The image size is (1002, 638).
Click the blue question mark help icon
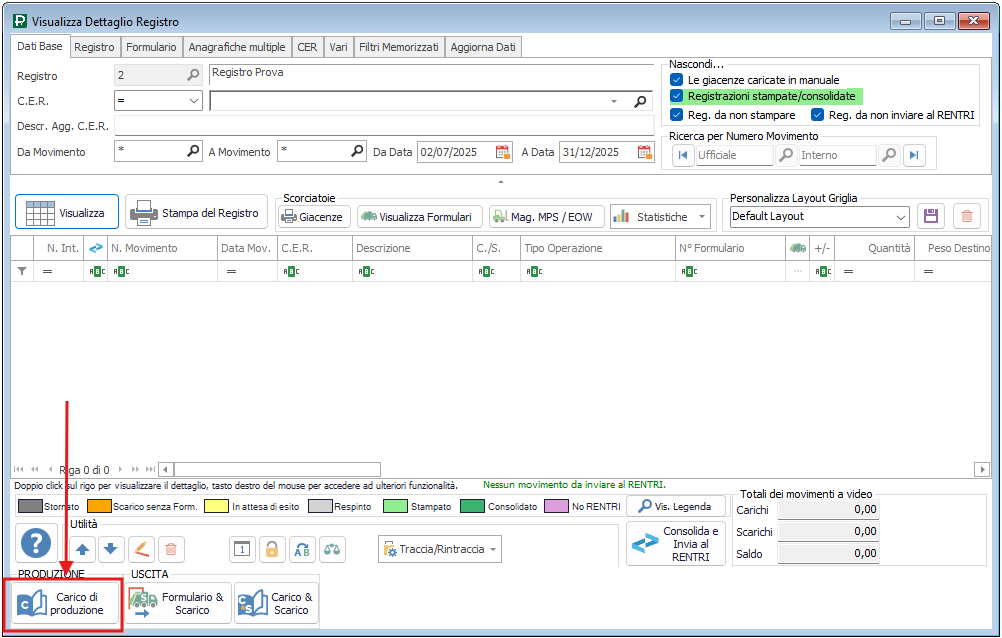(36, 545)
